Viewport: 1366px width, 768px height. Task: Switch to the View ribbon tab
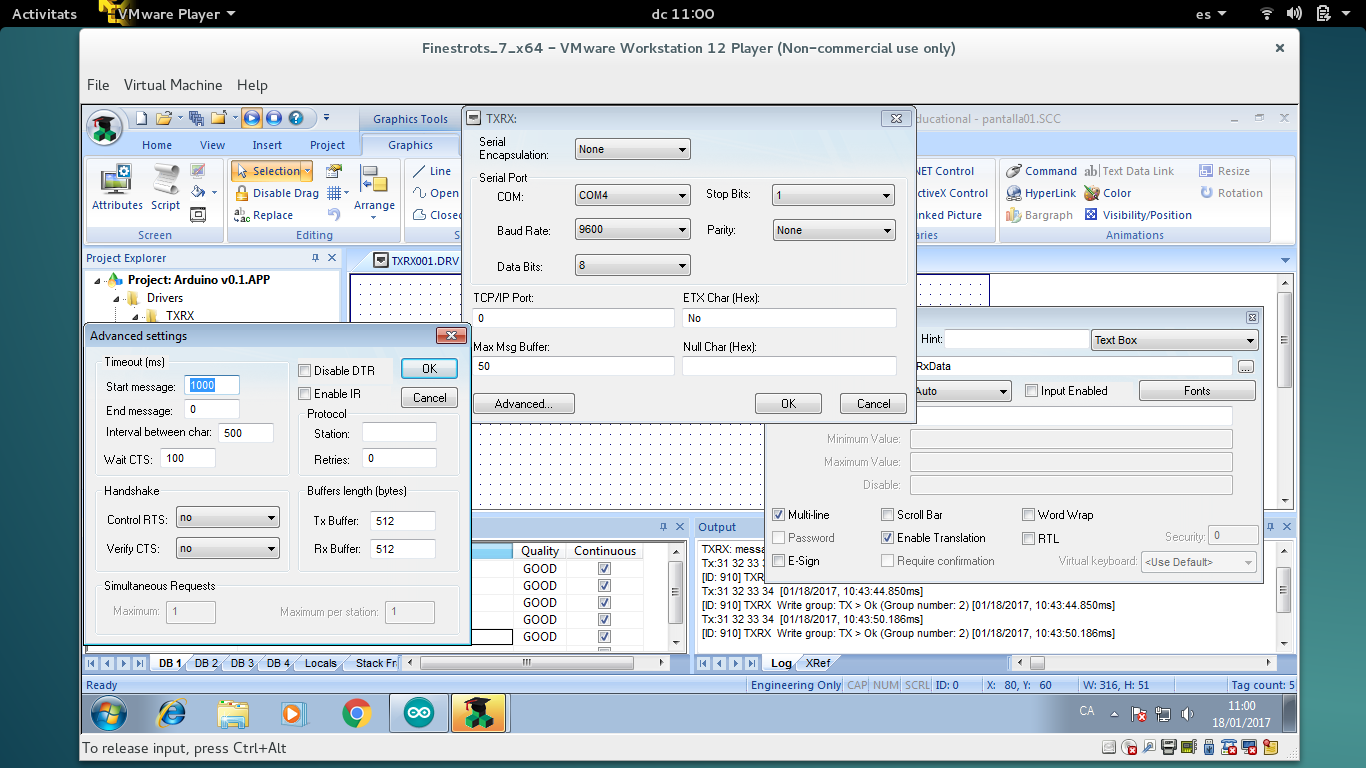(x=213, y=145)
